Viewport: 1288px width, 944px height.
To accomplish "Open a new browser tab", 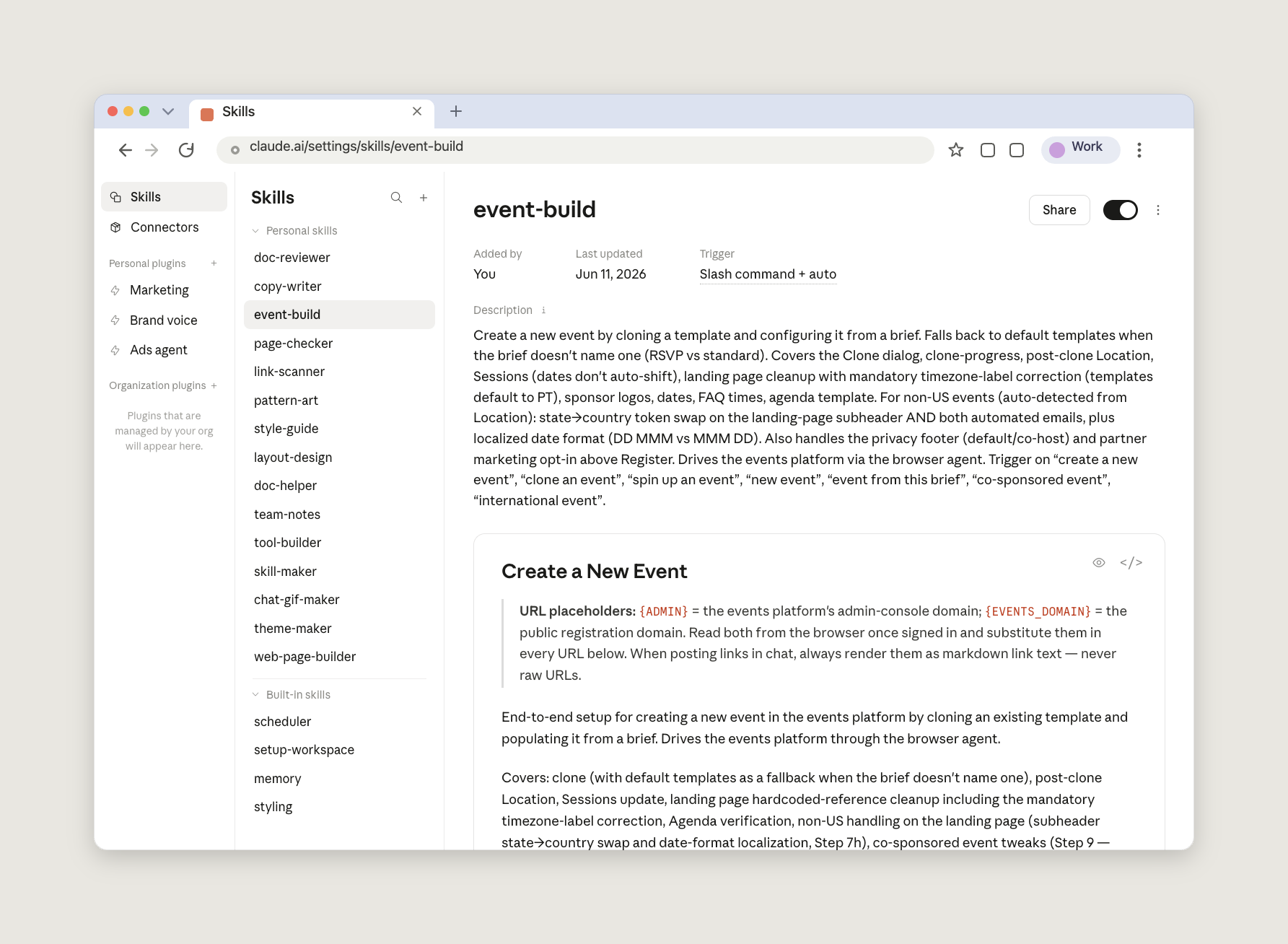I will pos(456,111).
